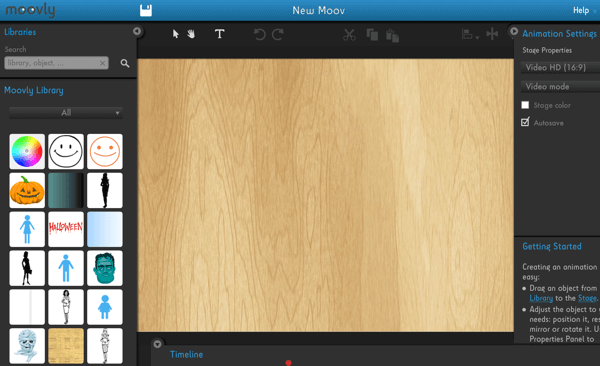Screen dimensions: 600x366
Task: Click the New Moov project title
Action: pos(318,10)
